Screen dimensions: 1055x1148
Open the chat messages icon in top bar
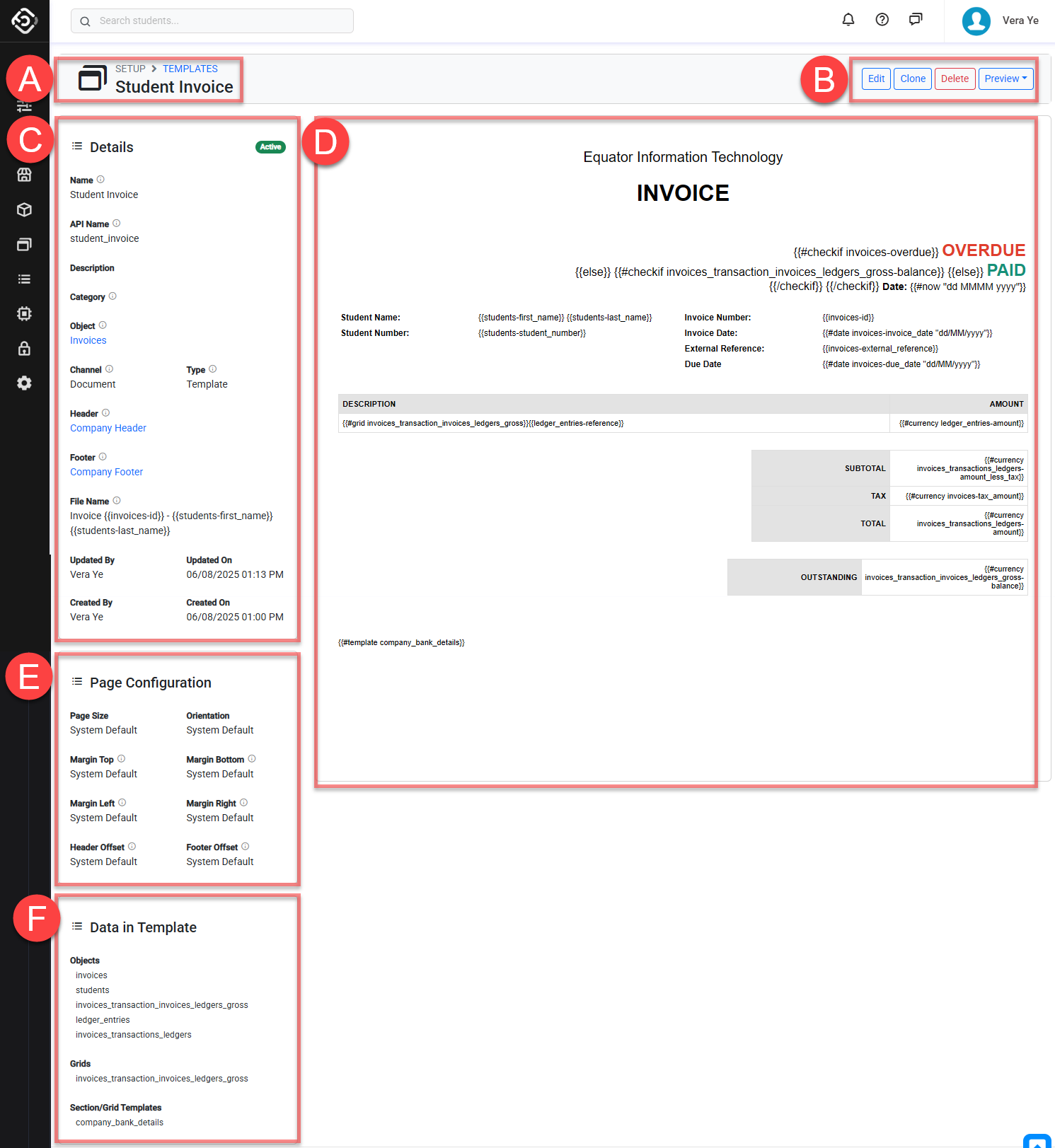[x=916, y=20]
